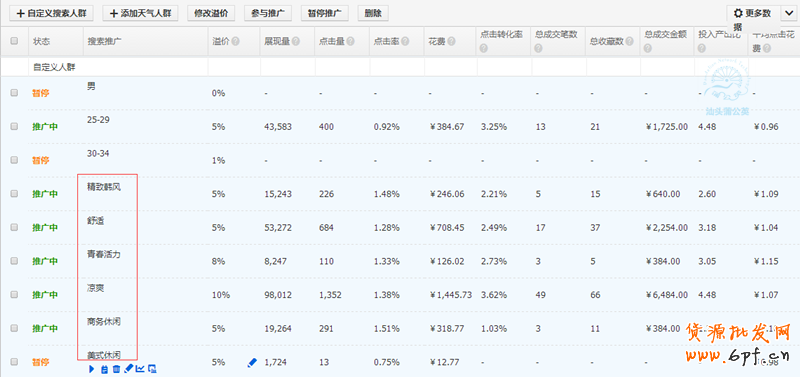
Task: Click the 自定义搜索人群 button
Action: pos(52,13)
